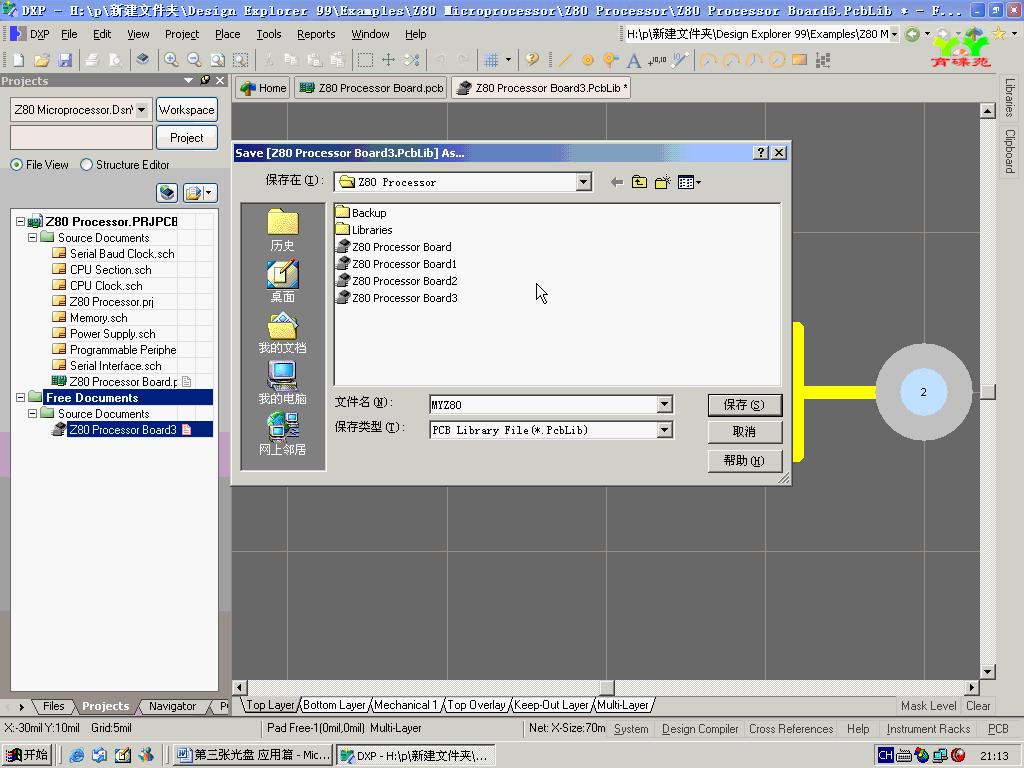Select CPU Clock.sch in the project tree
This screenshot has height=768, width=1024.
(x=106, y=285)
